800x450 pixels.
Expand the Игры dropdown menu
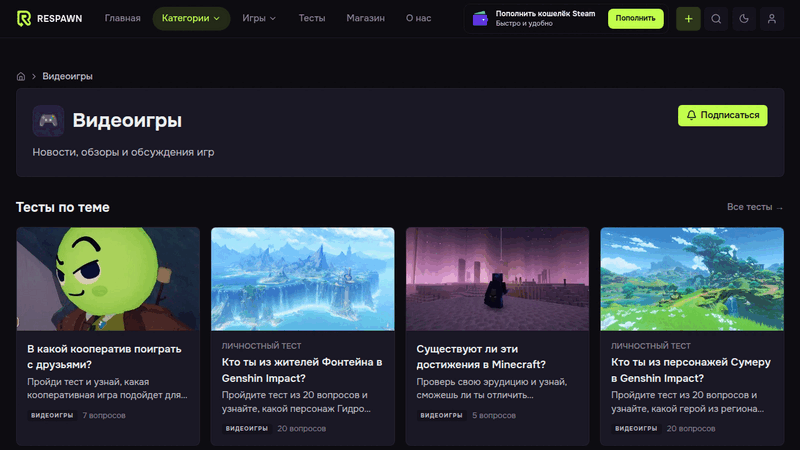pos(259,18)
